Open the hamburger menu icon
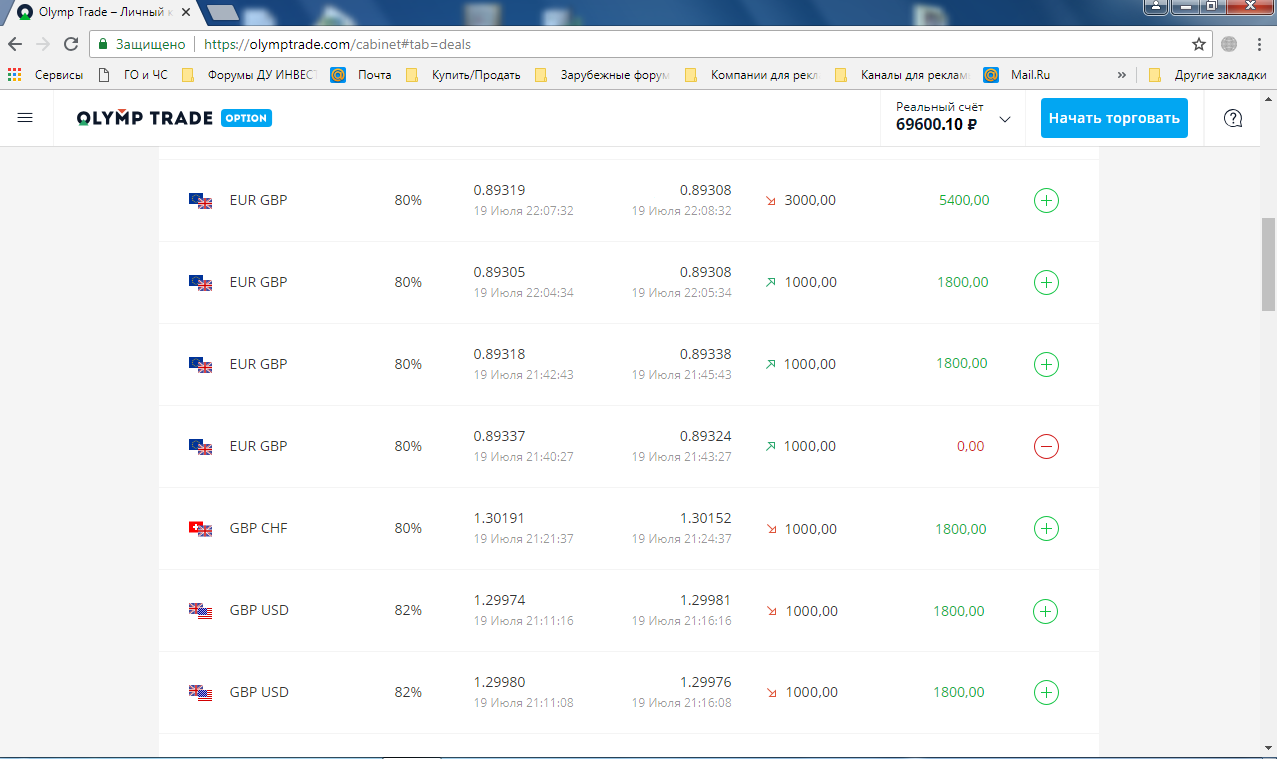This screenshot has width=1277, height=759. [x=26, y=118]
